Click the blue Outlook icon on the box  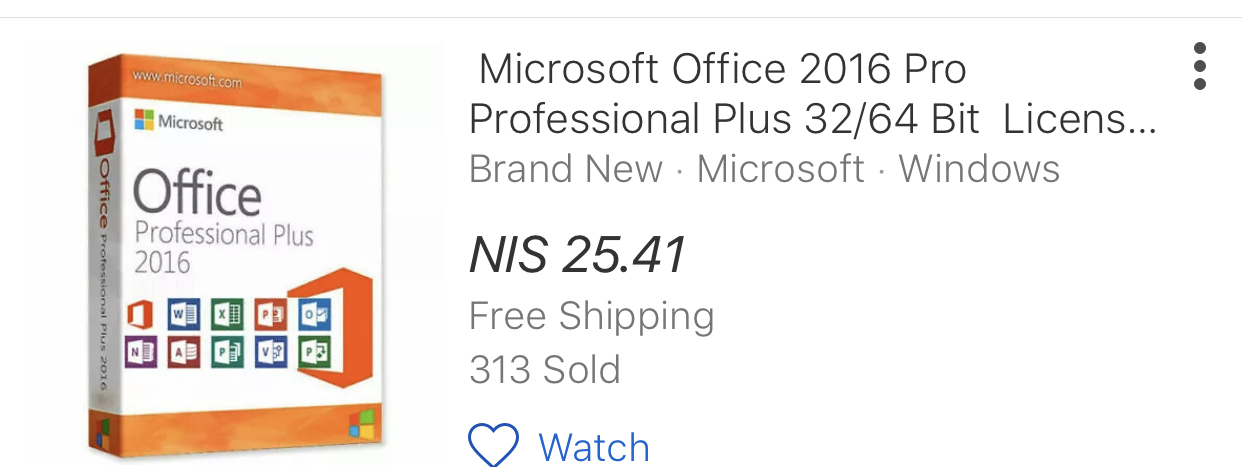(x=313, y=314)
